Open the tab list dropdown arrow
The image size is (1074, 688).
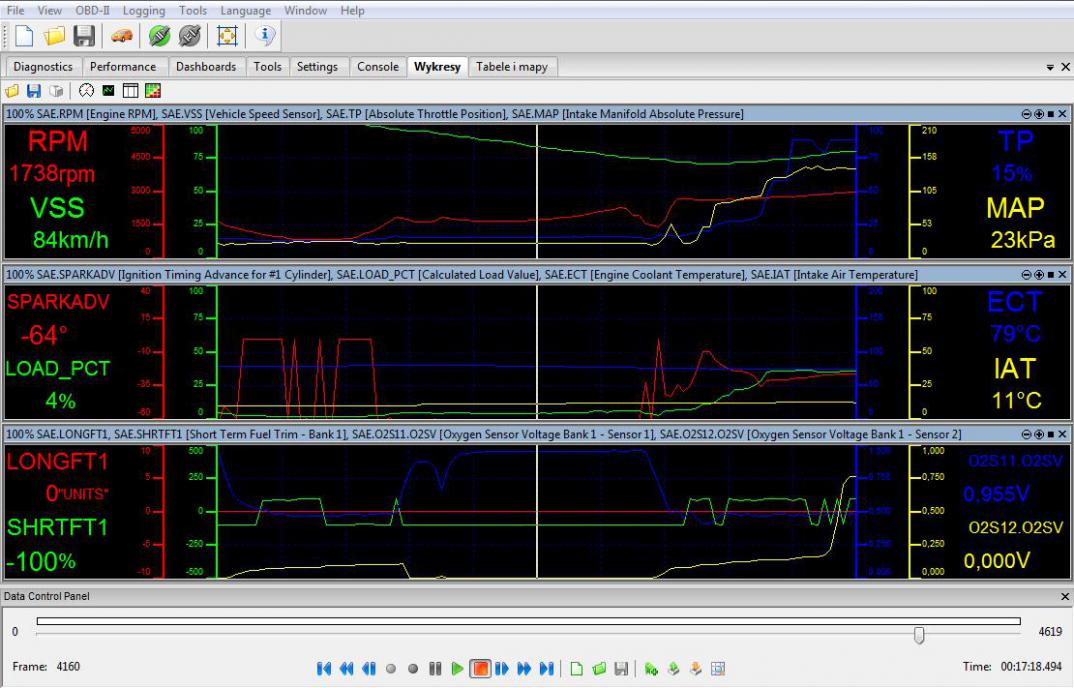1050,67
